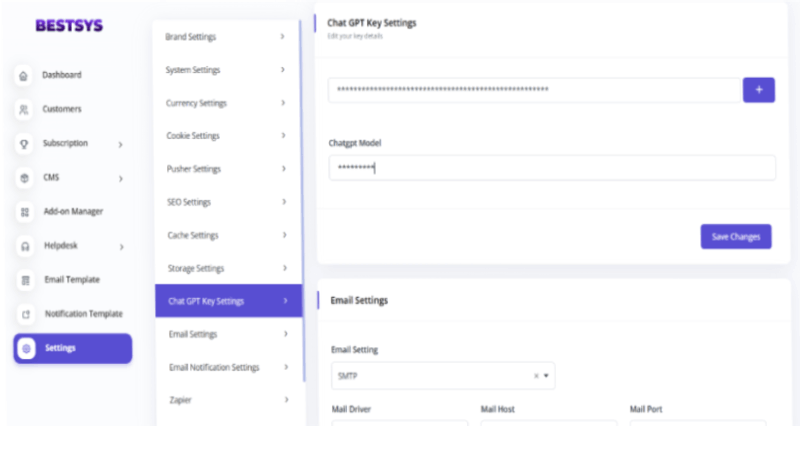Click the CMS icon in sidebar

(x=24, y=178)
